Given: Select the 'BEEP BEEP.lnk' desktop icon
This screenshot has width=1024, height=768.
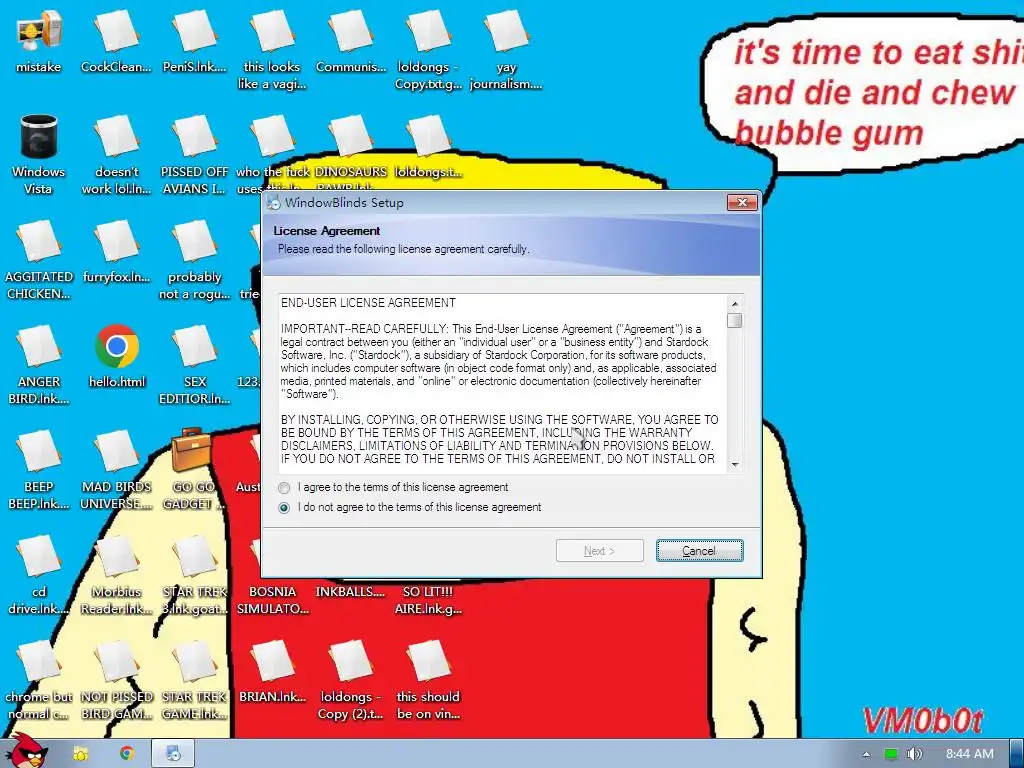Looking at the screenshot, I should point(39,471).
